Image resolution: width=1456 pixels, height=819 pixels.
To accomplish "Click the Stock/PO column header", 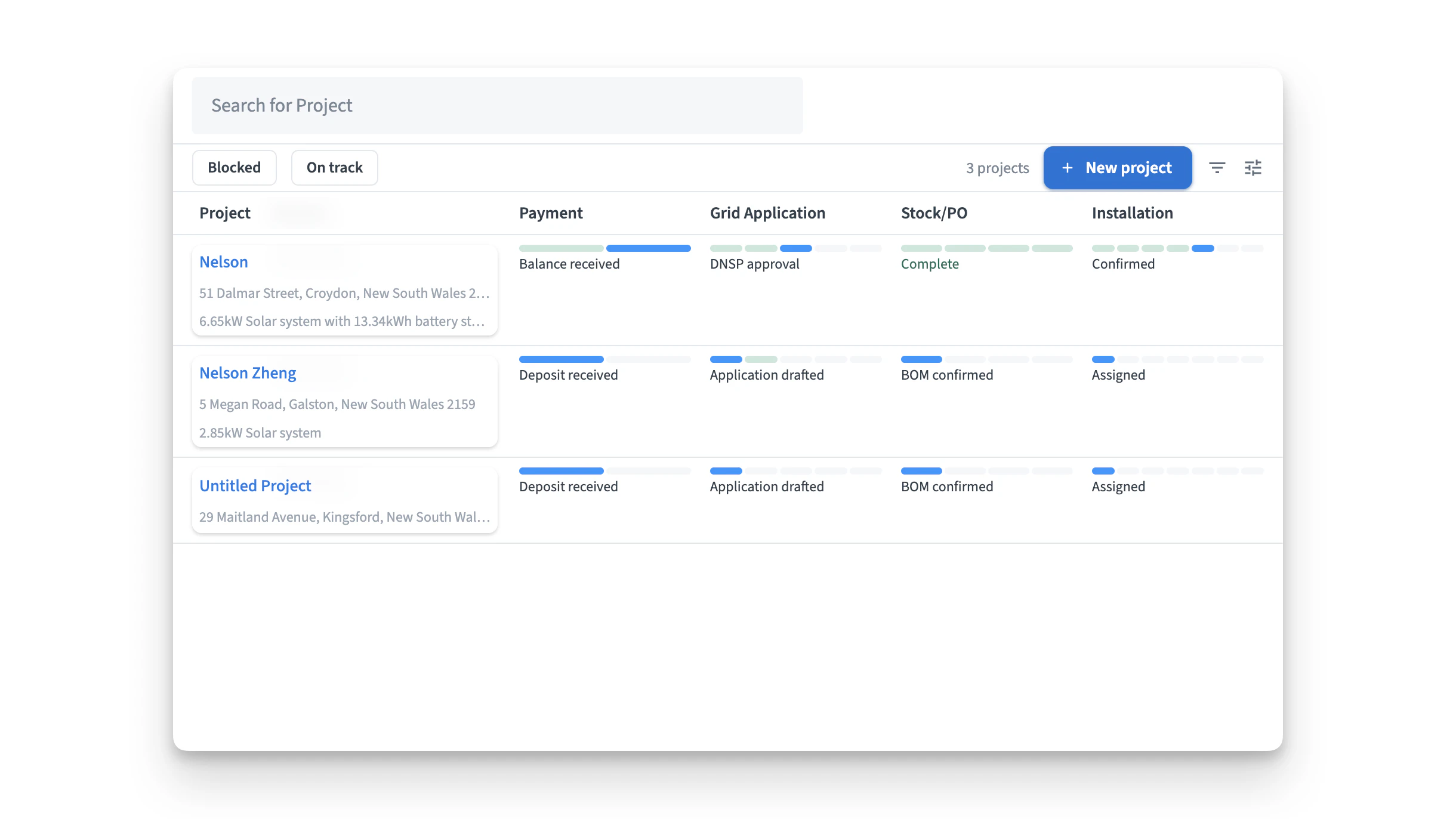I will (x=934, y=213).
